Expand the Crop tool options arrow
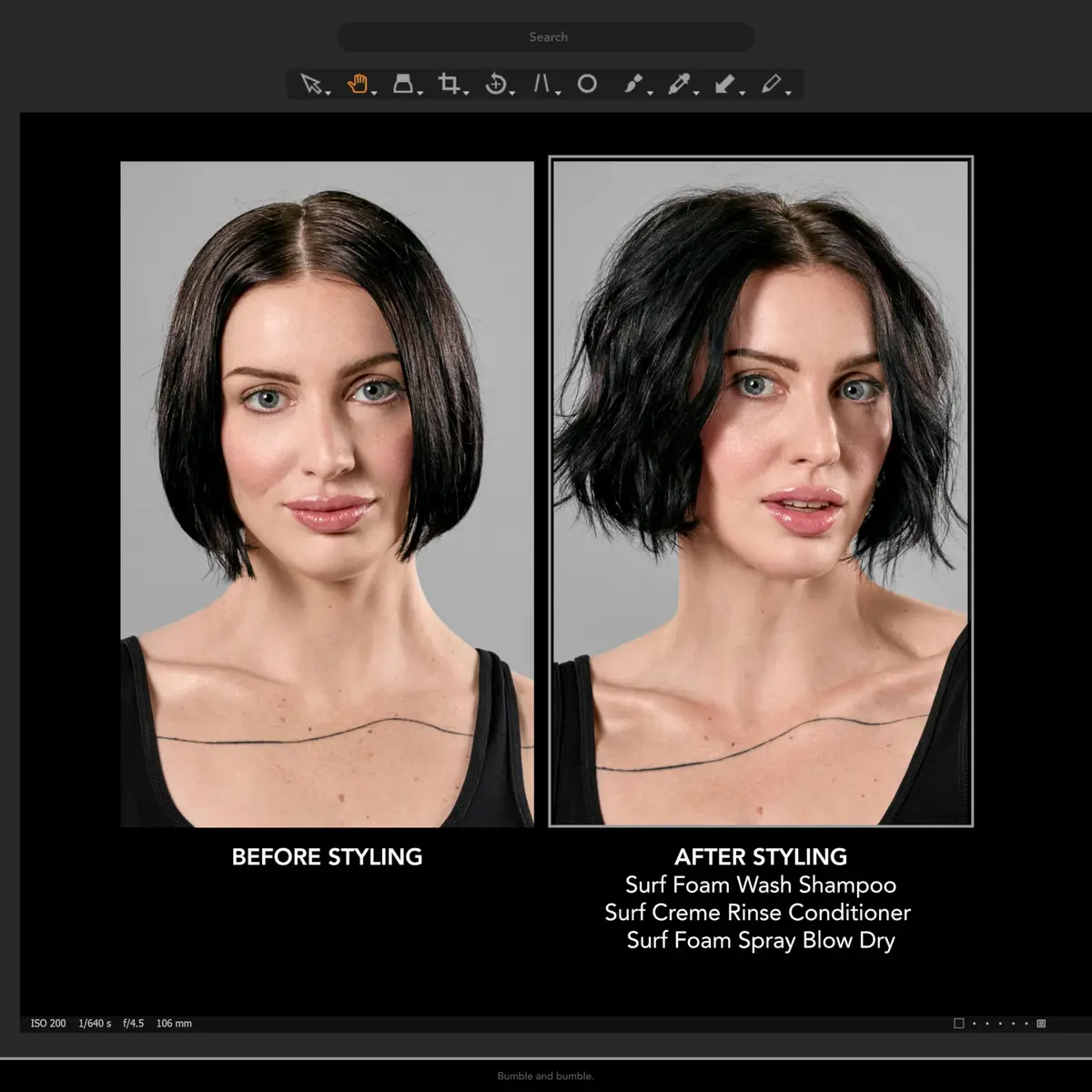Screen dimensions: 1092x1092 point(466,93)
